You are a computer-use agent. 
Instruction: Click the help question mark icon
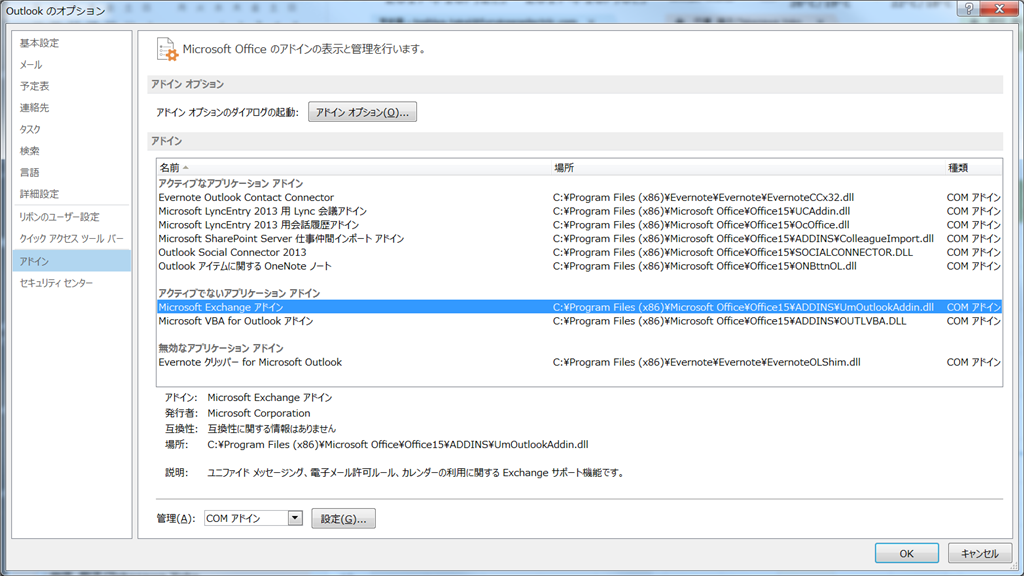point(969,8)
